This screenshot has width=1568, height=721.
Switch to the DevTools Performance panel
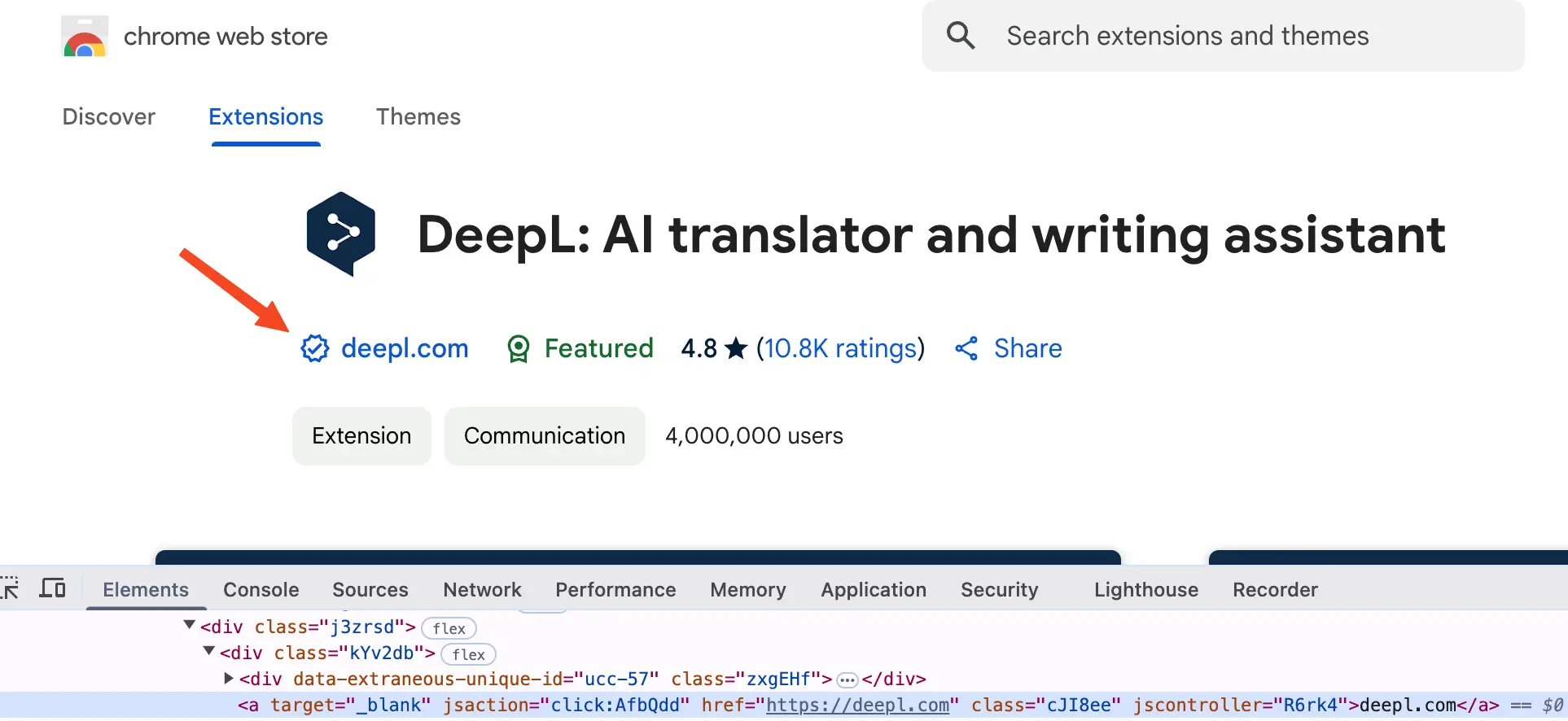click(x=616, y=589)
